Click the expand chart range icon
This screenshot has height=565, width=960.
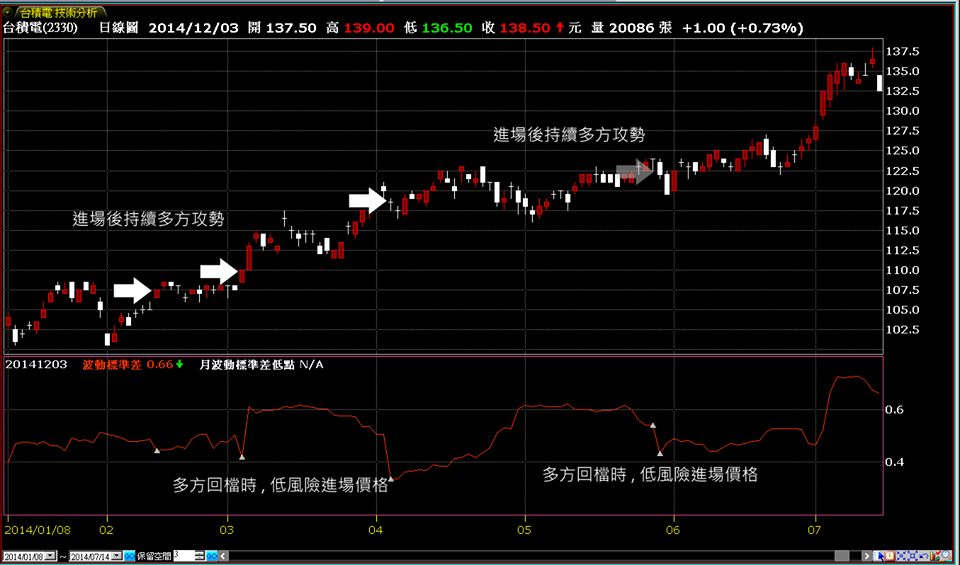click(913, 556)
